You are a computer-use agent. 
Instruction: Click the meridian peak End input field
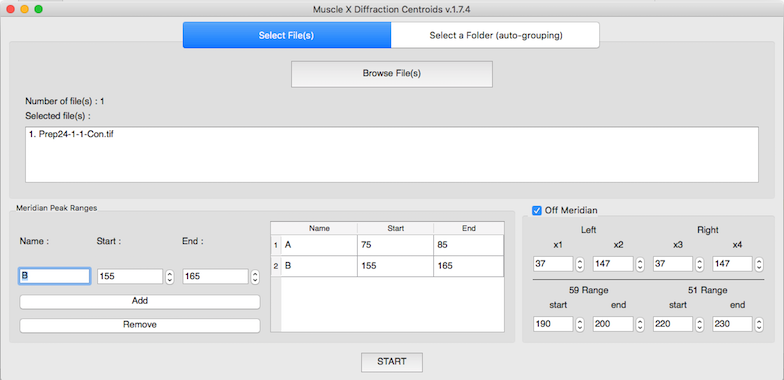click(216, 276)
